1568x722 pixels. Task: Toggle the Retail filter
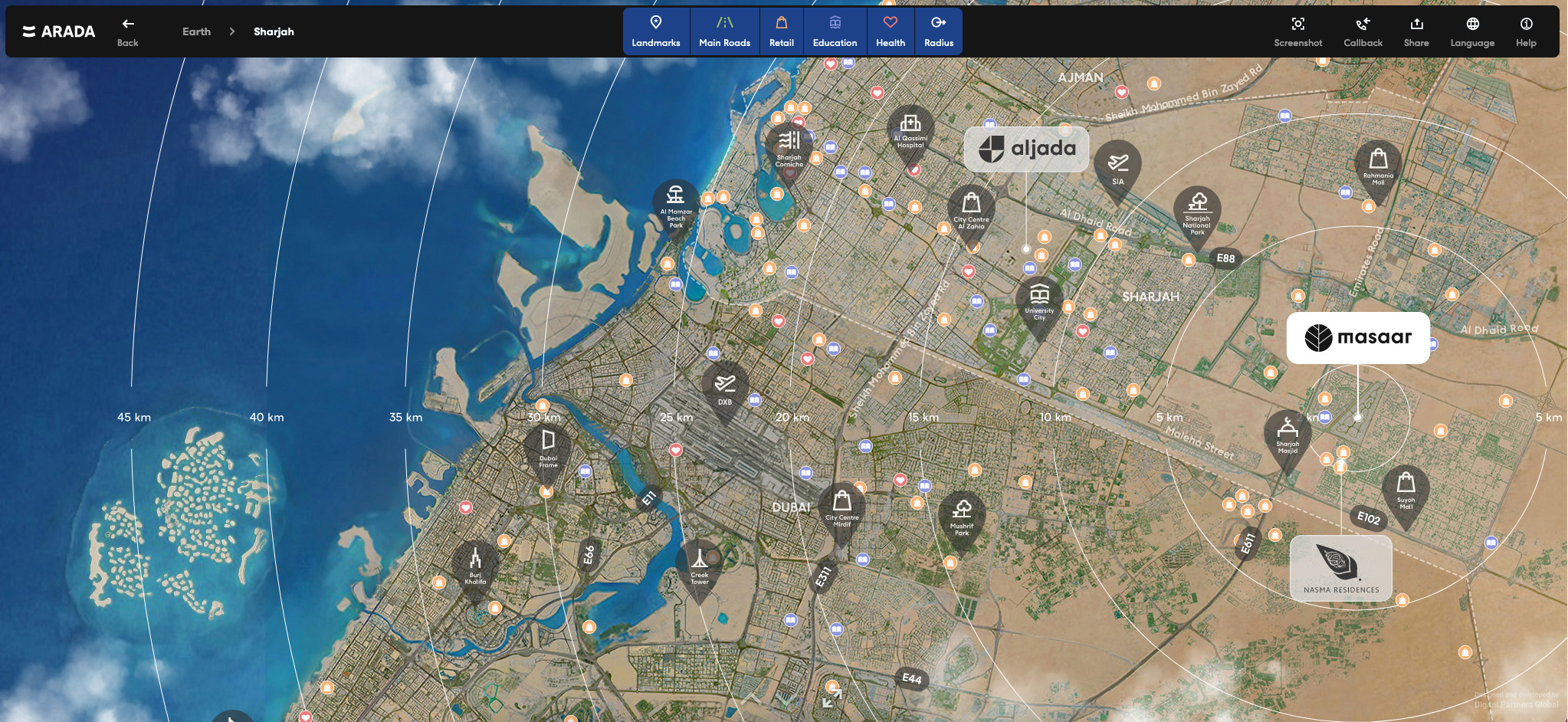point(782,31)
